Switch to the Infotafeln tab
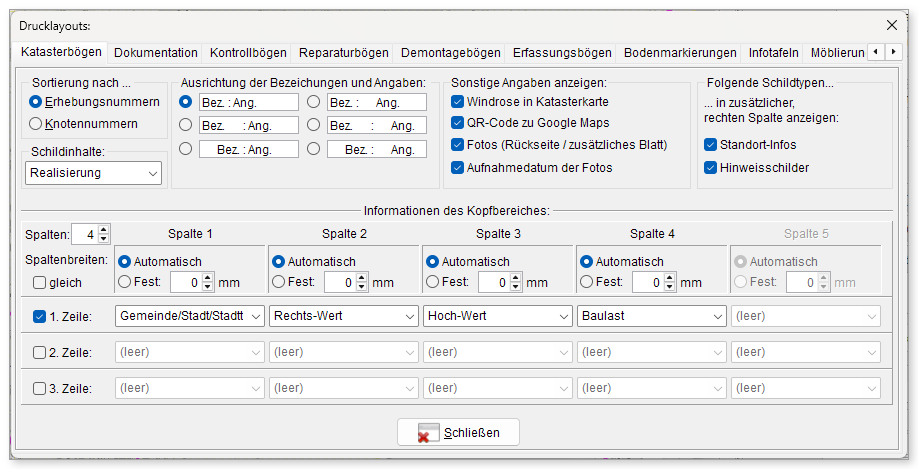 click(773, 53)
